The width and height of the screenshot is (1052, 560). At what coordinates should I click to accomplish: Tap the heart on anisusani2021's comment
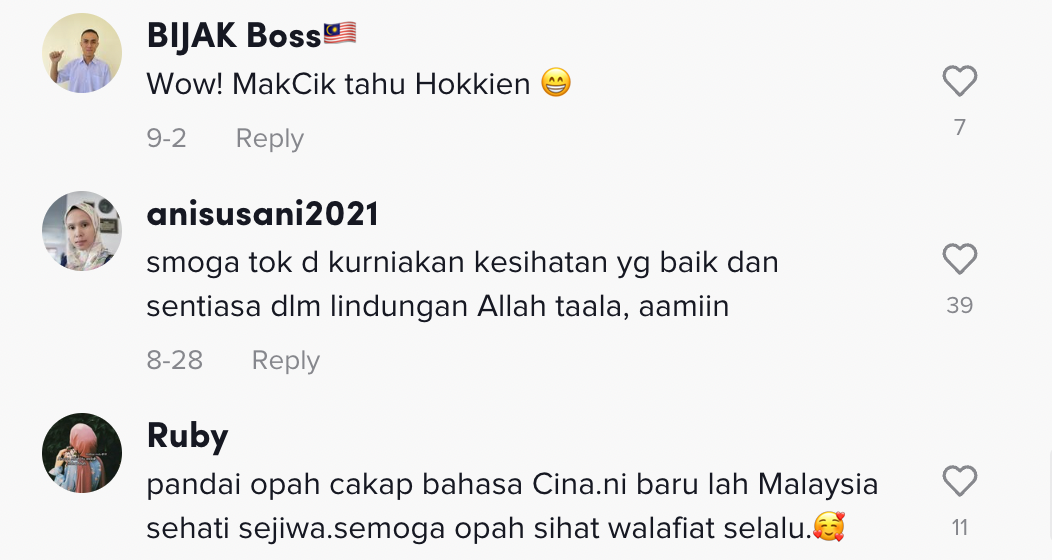959,259
